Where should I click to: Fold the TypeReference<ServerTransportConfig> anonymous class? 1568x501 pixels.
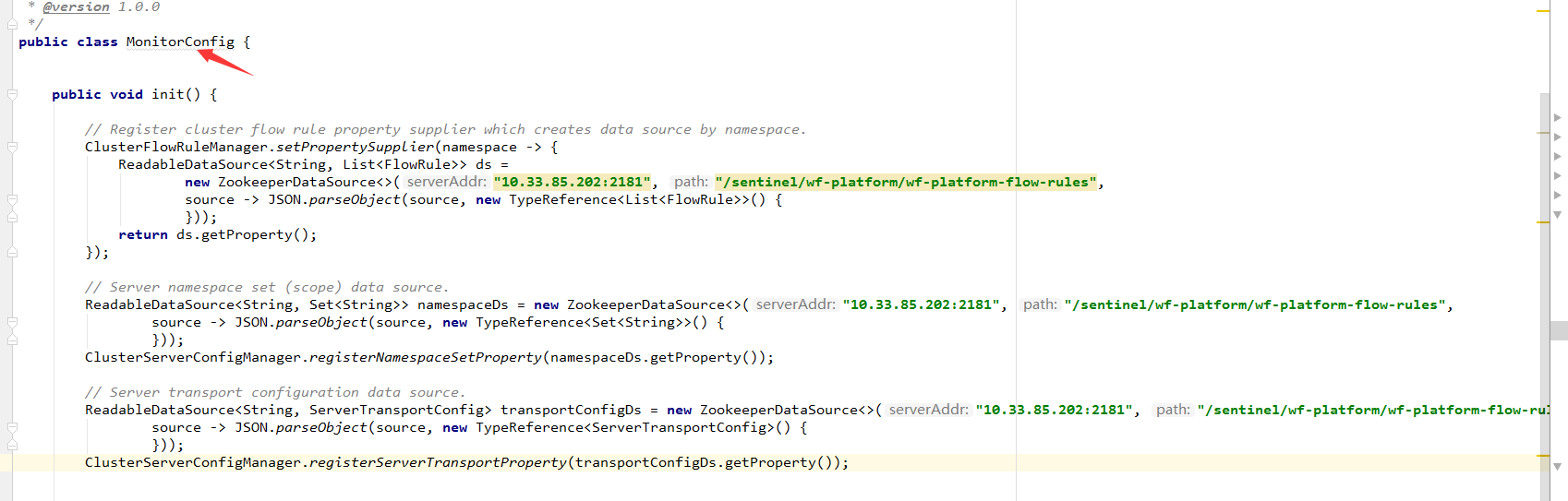12,427
